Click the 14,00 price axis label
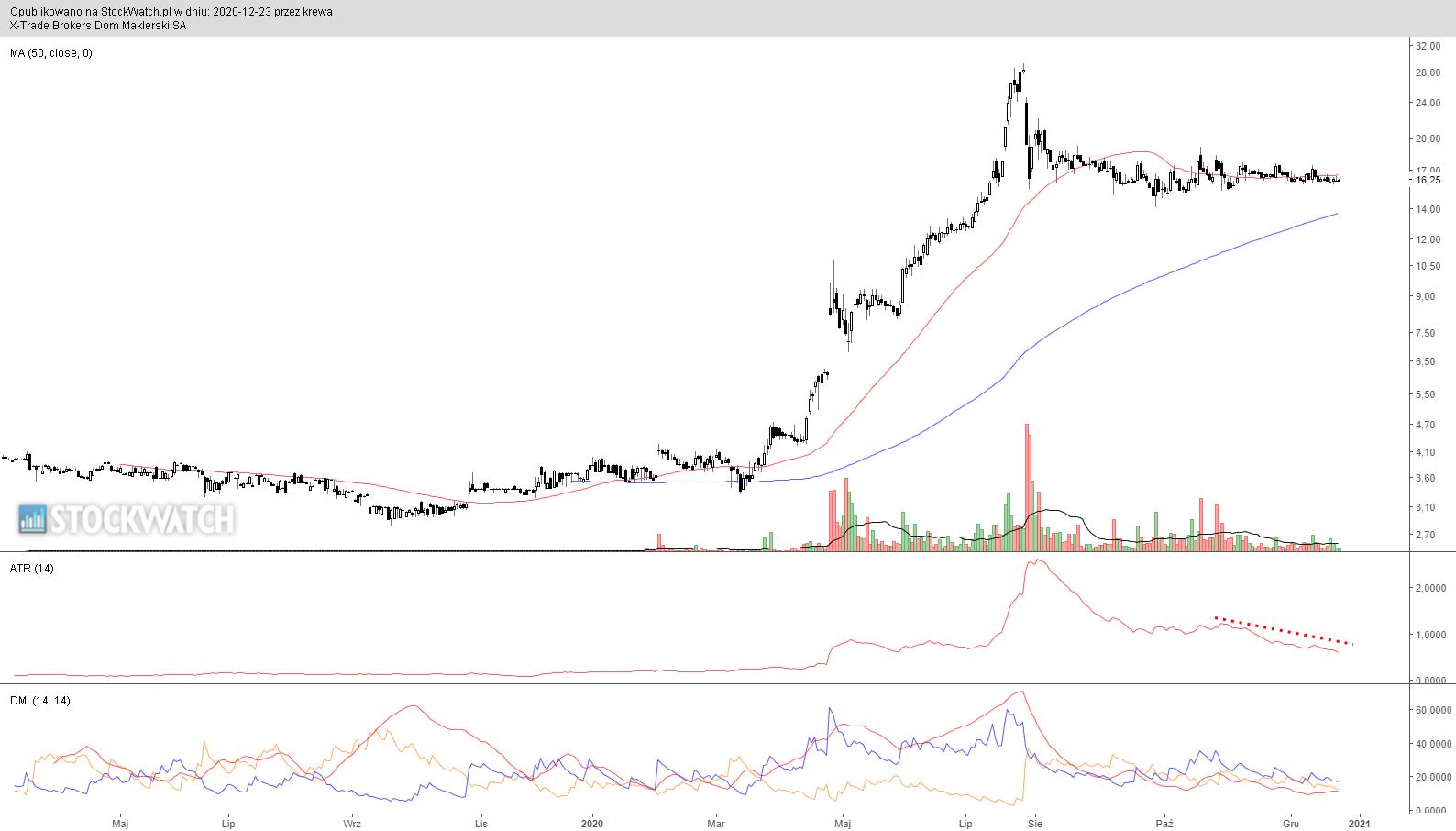1456x831 pixels. (x=1428, y=209)
